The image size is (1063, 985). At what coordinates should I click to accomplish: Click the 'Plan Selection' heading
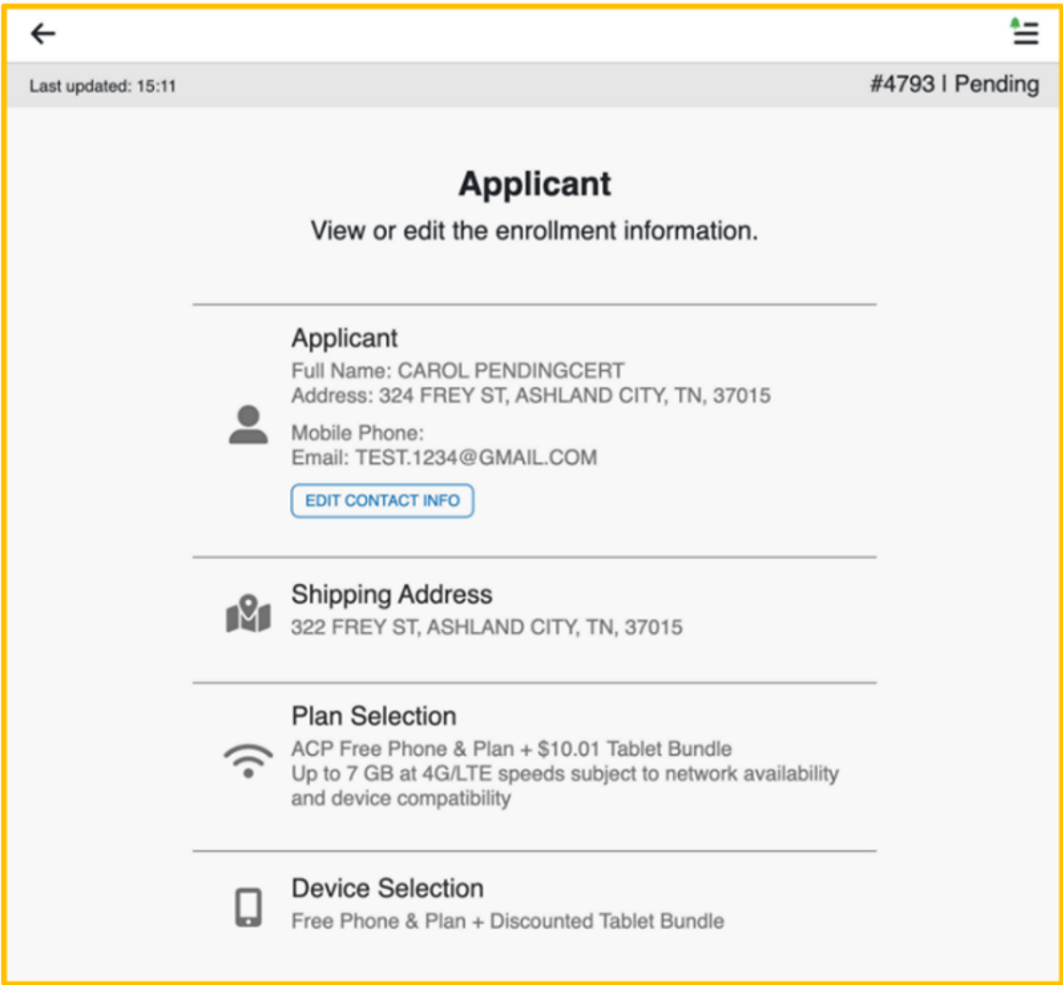point(374,716)
